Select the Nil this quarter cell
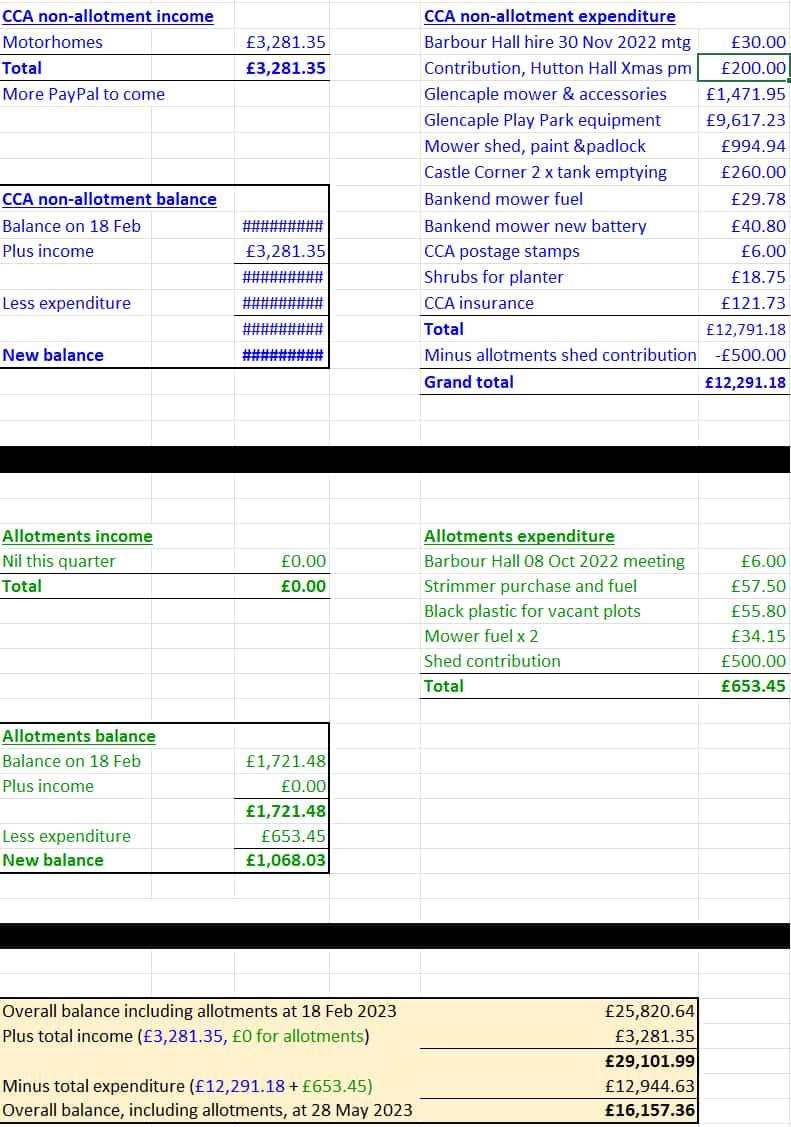 pyautogui.click(x=58, y=561)
